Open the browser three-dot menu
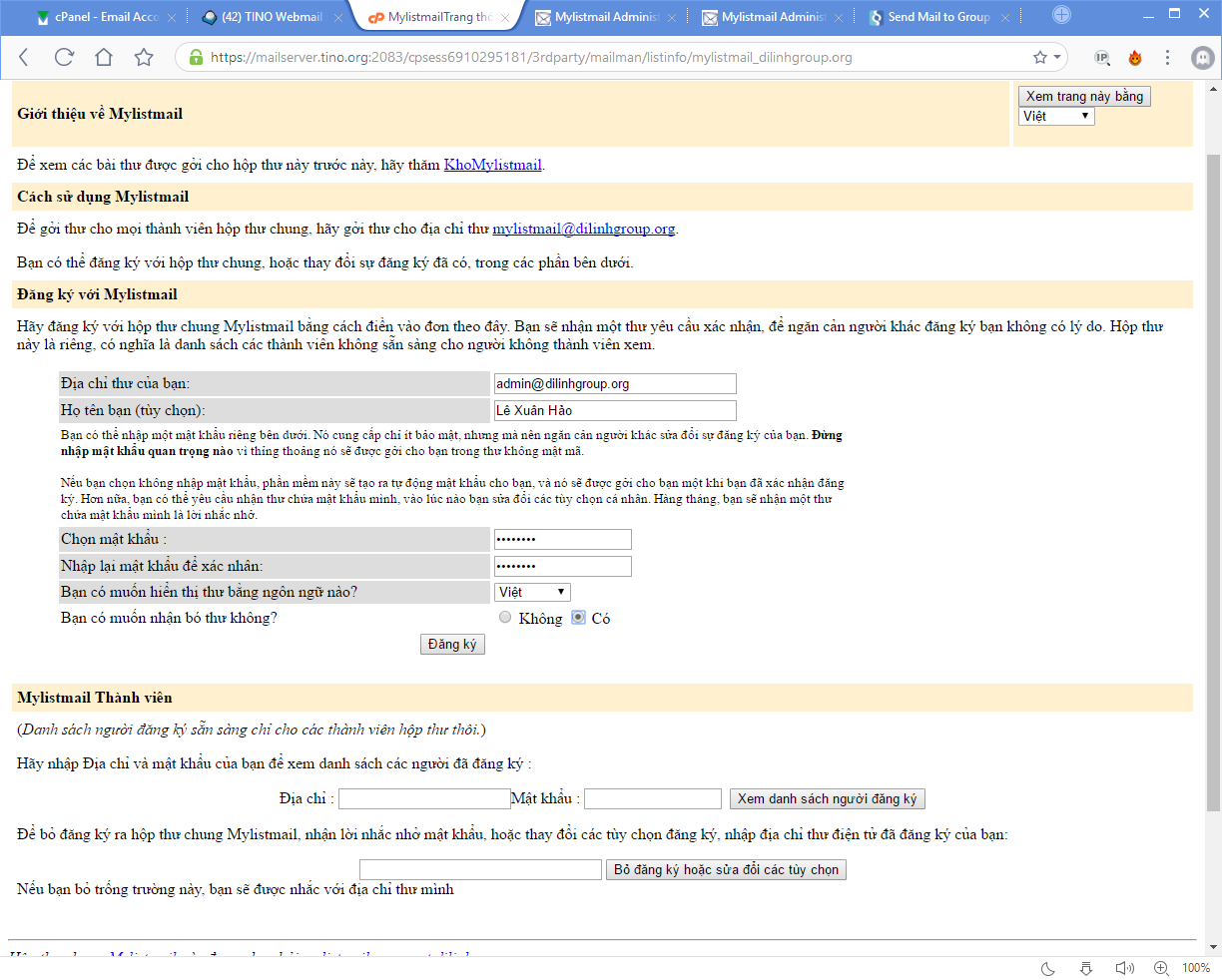The image size is (1222, 980). [1167, 58]
